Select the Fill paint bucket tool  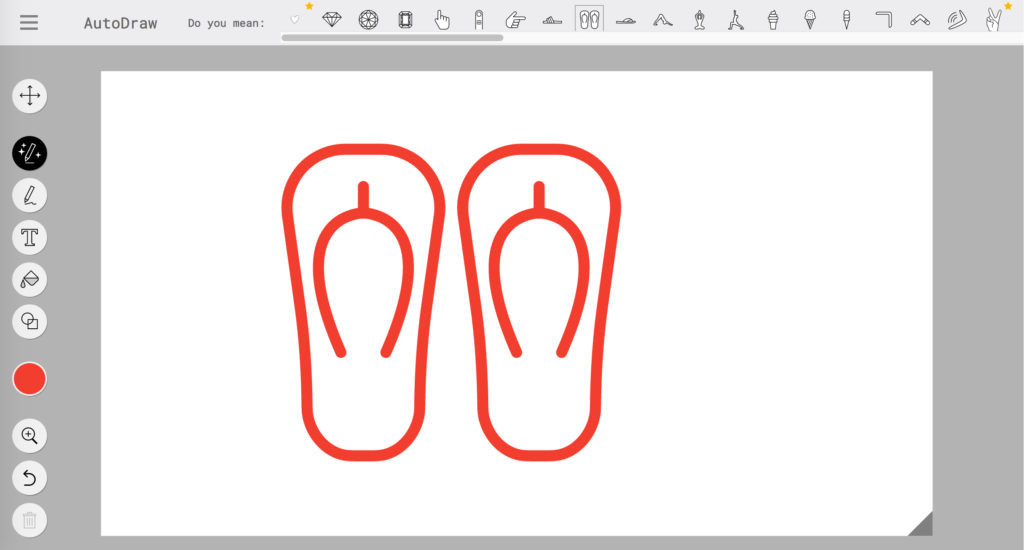[29, 279]
